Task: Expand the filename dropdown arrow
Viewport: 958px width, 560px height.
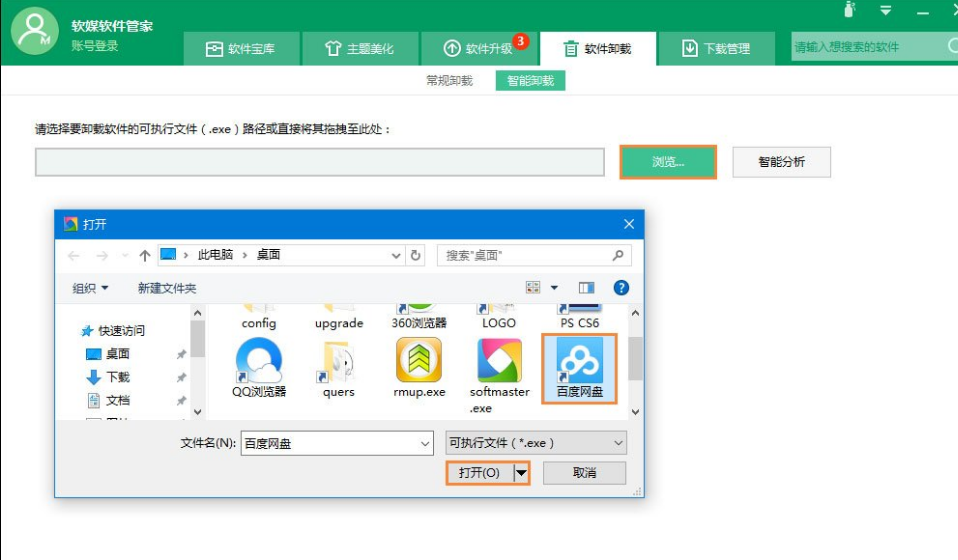Action: click(425, 443)
